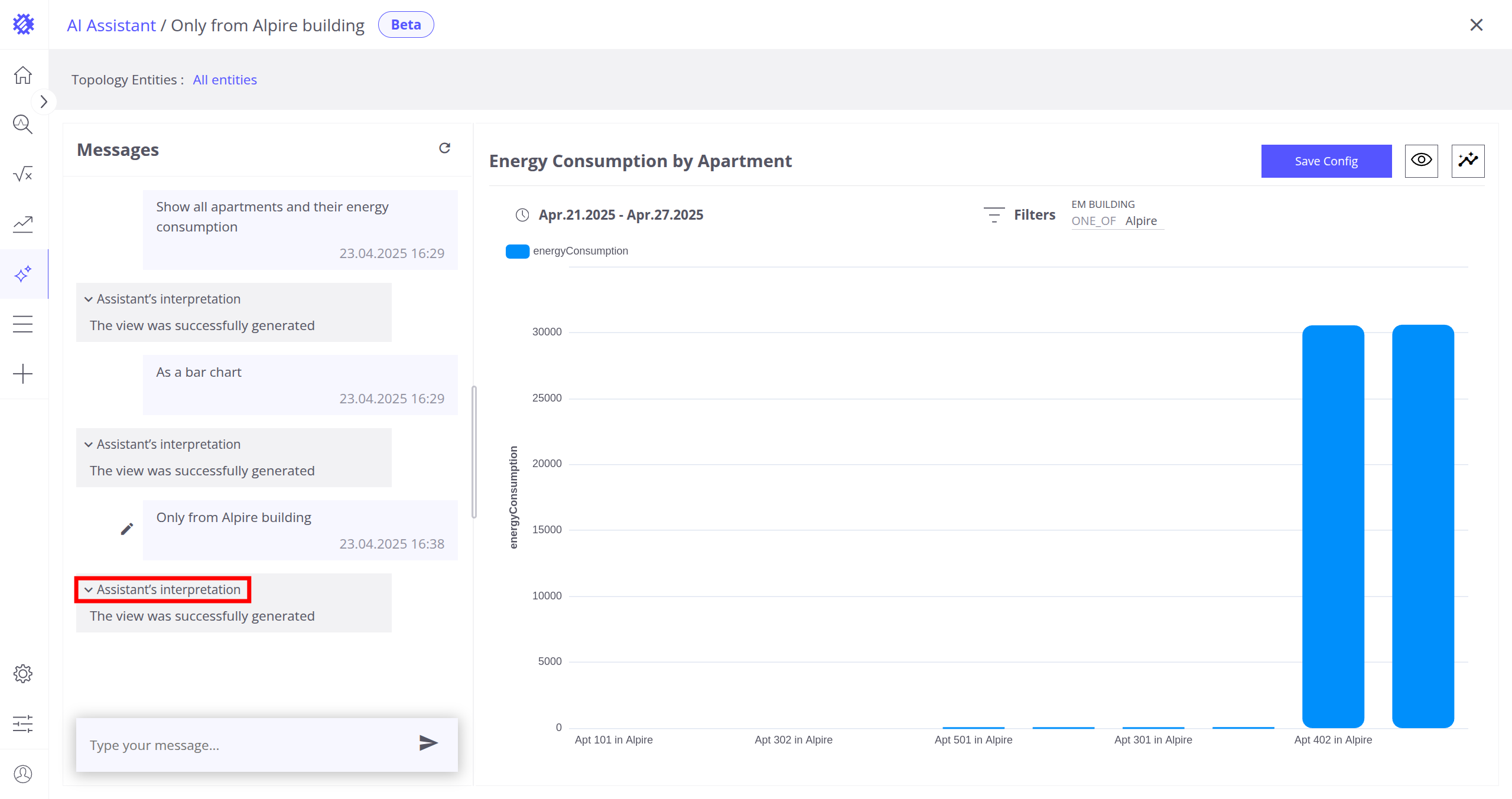1512x799 pixels.
Task: Click the All entities link
Action: pos(225,80)
